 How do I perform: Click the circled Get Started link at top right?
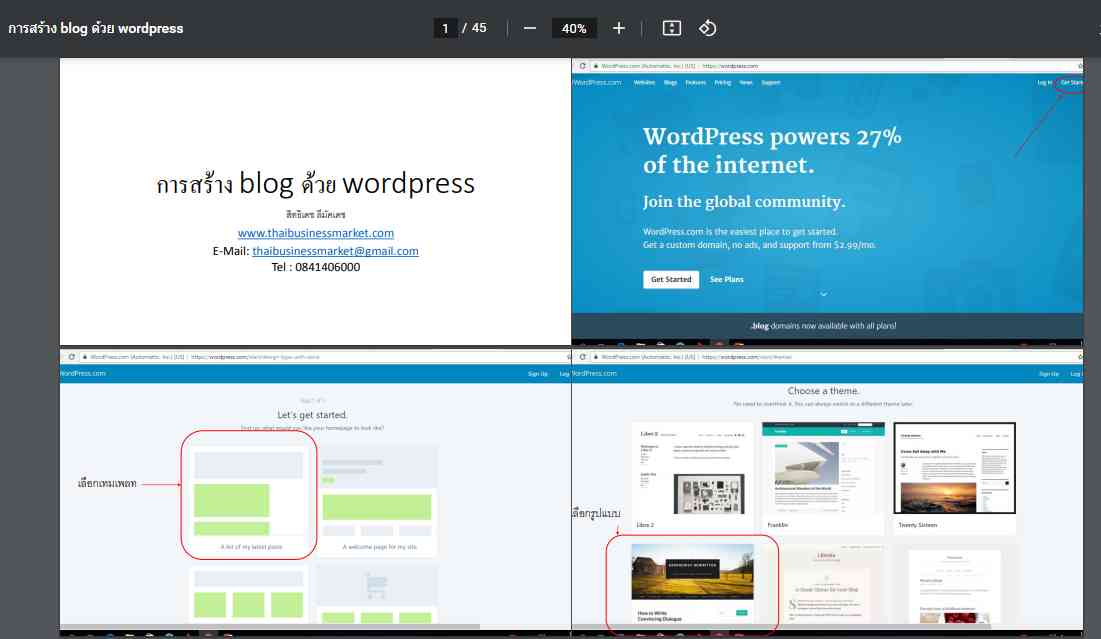click(1071, 83)
